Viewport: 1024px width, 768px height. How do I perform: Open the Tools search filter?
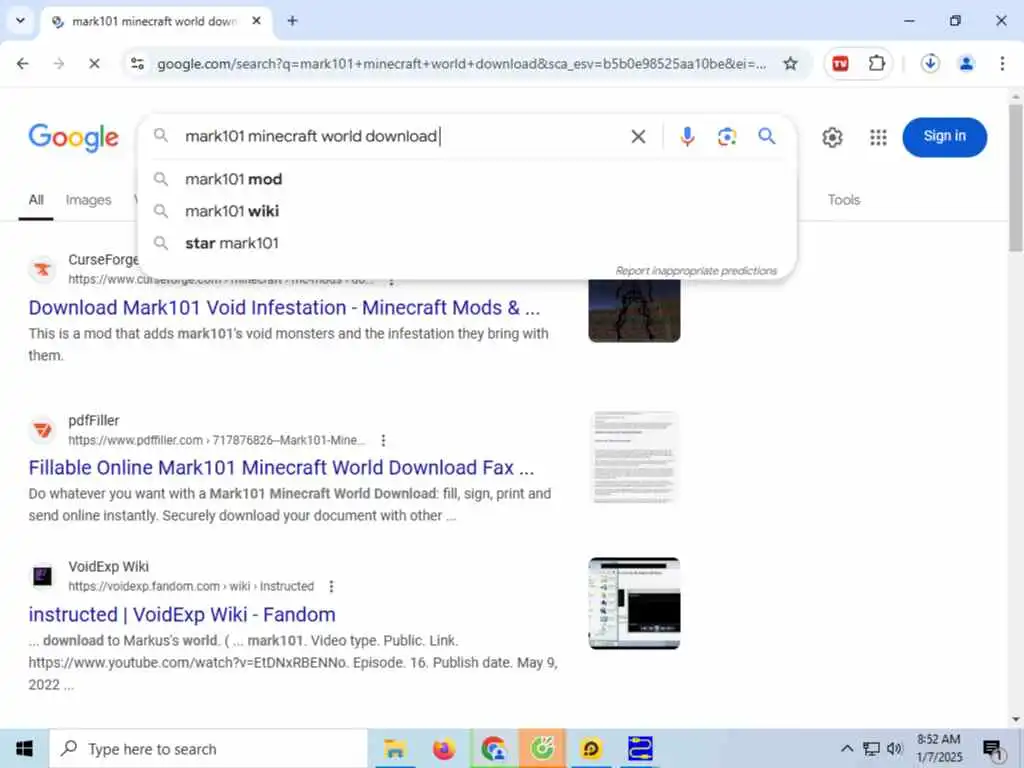click(x=844, y=200)
